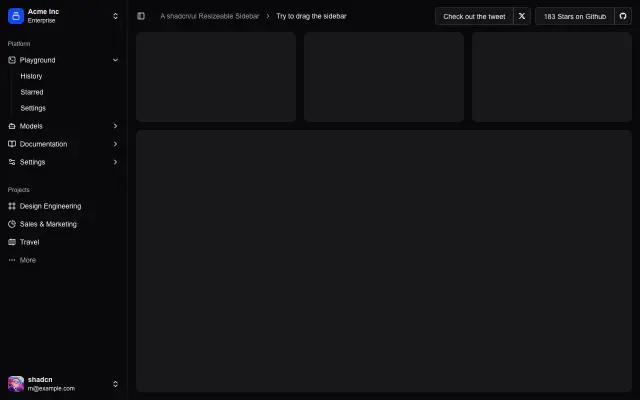Click the Playground menu label

38,60
